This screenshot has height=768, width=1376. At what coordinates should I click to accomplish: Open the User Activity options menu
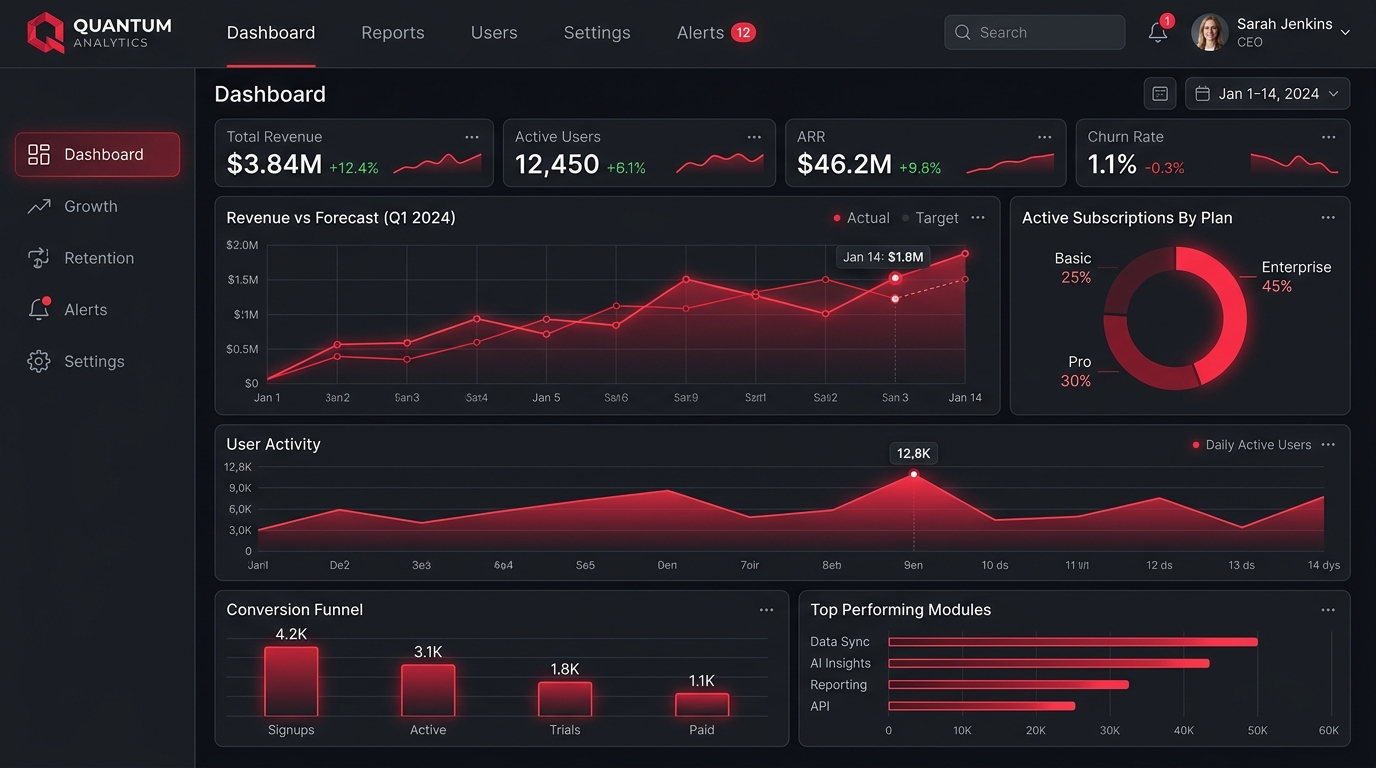[1328, 444]
